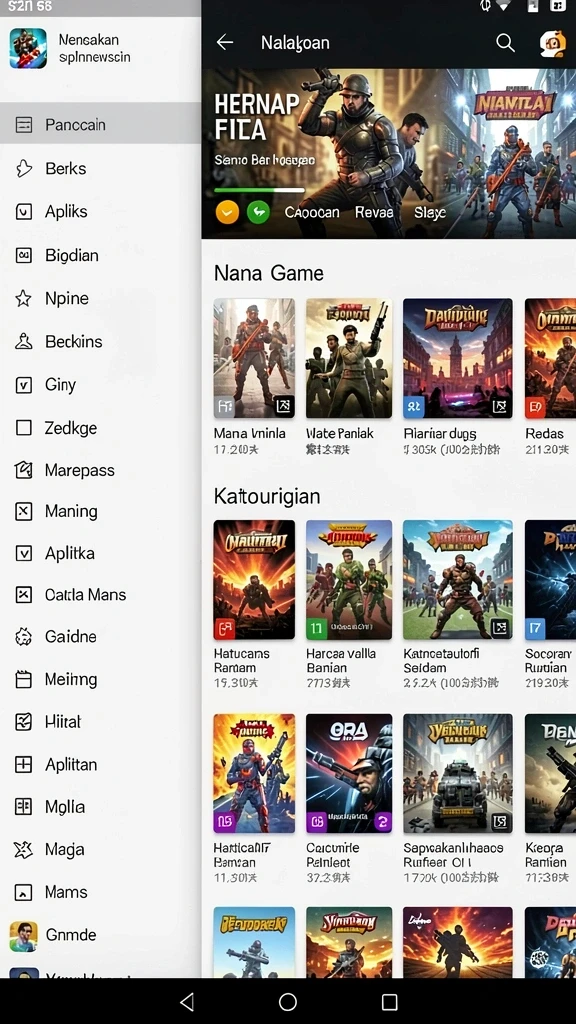Click the banner progress bar

click(259, 190)
